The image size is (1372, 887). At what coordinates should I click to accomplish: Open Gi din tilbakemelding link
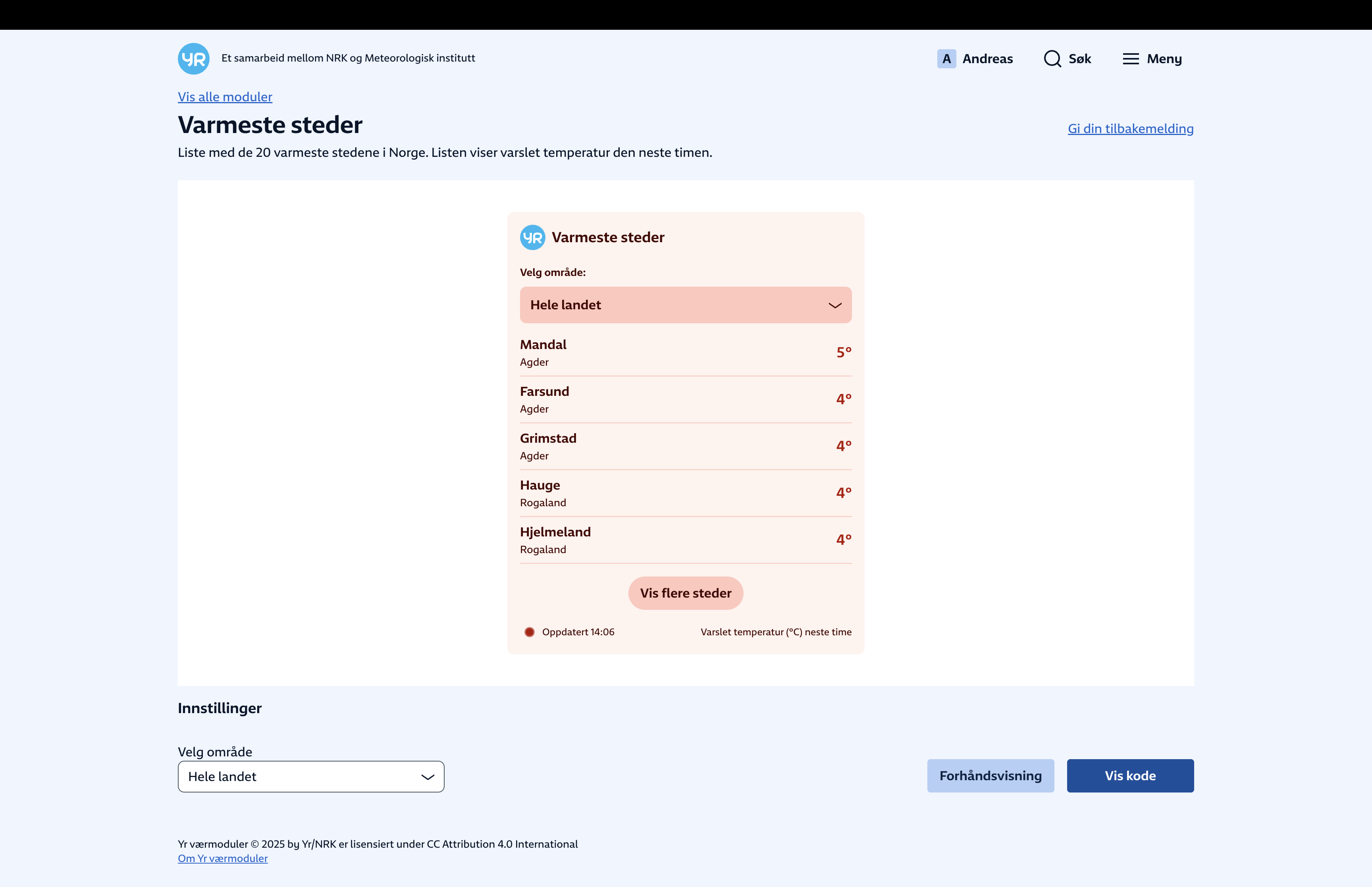tap(1130, 128)
